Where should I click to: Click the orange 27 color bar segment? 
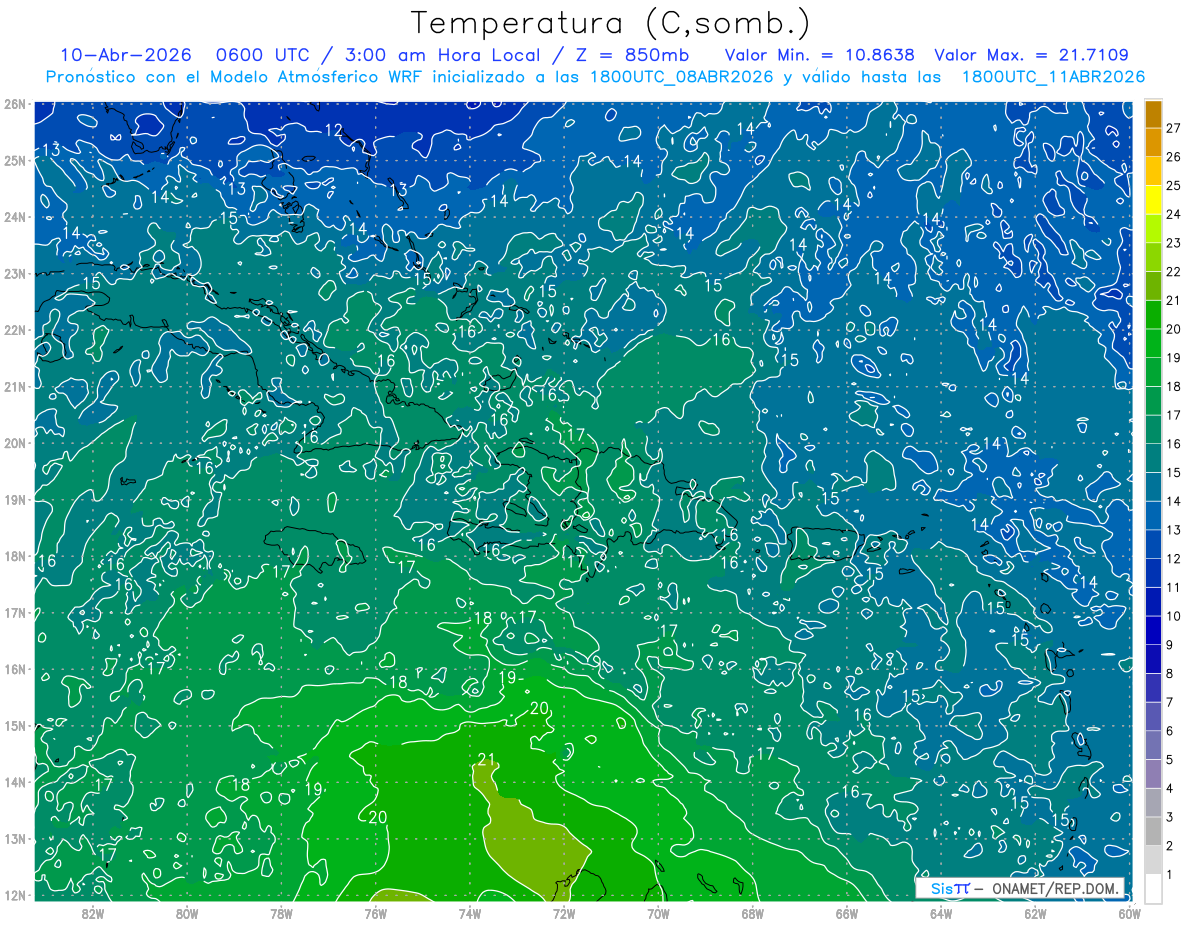click(1154, 115)
